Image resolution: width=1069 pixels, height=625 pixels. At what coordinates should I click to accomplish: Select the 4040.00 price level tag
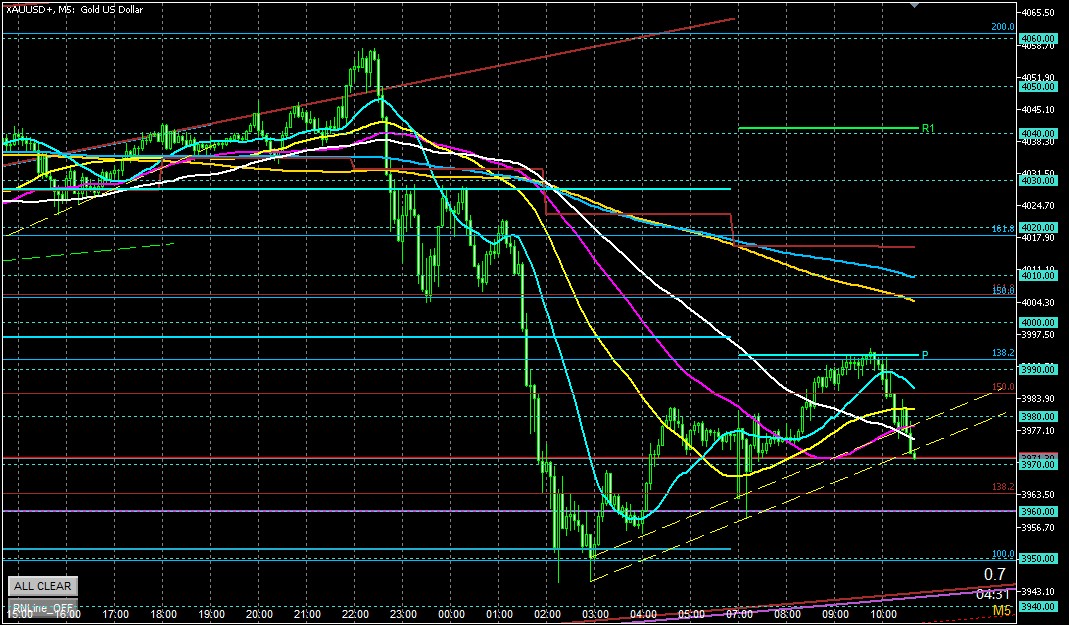pyautogui.click(x=1037, y=134)
